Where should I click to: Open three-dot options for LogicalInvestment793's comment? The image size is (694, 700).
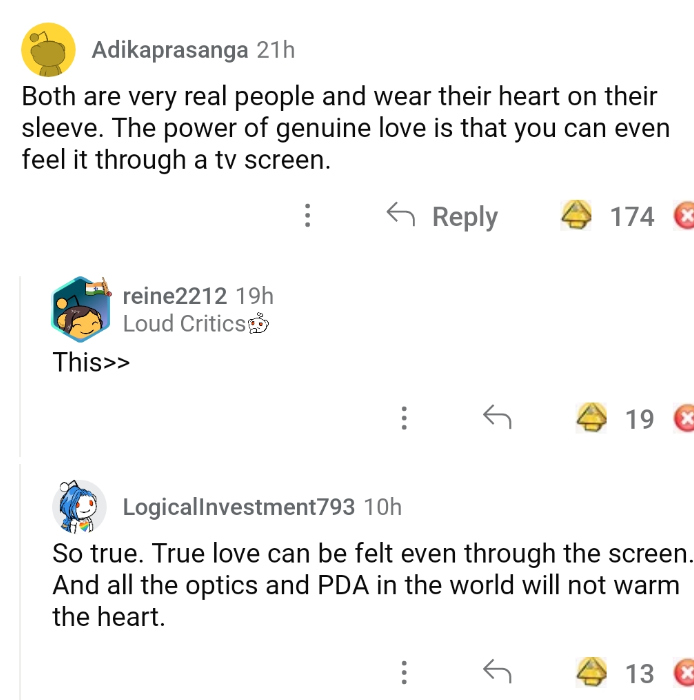point(403,673)
